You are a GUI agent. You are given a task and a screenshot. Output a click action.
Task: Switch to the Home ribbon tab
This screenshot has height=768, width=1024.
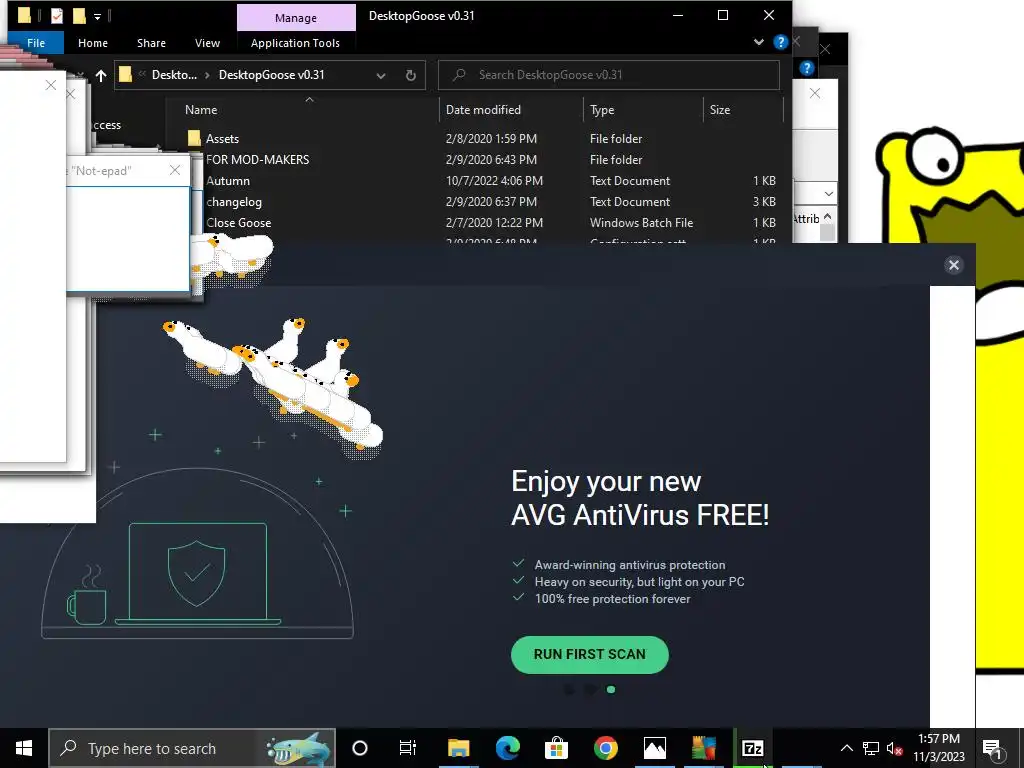93,43
